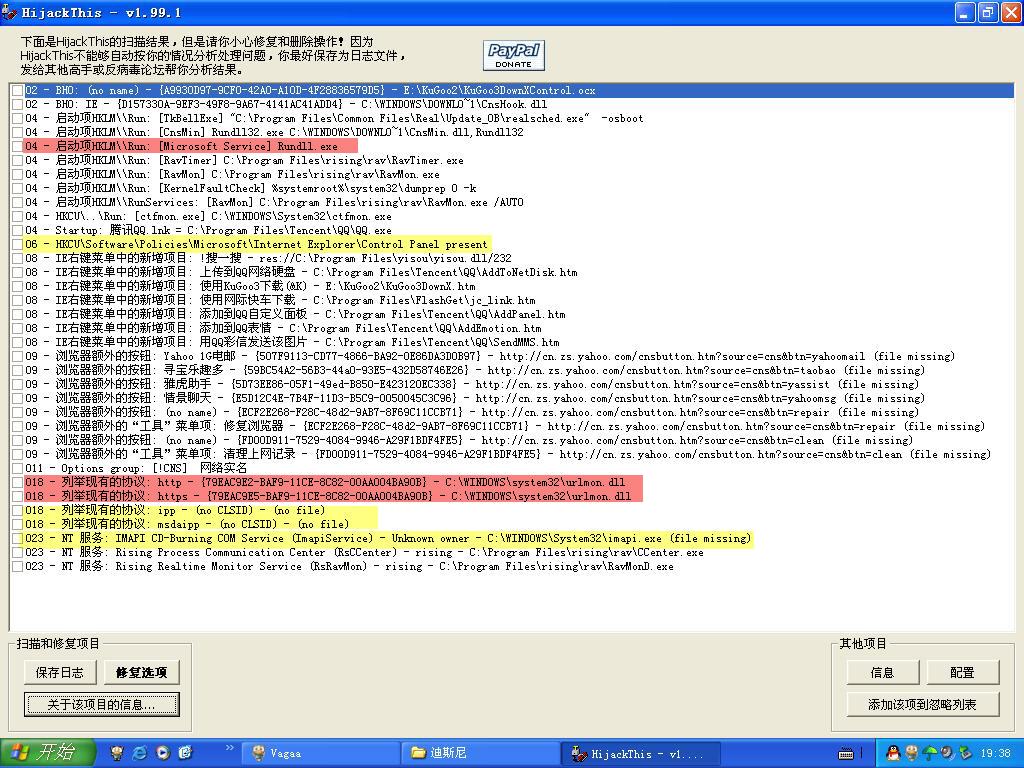
Task: Switch to Vagaa taskbar window
Action: [x=320, y=754]
